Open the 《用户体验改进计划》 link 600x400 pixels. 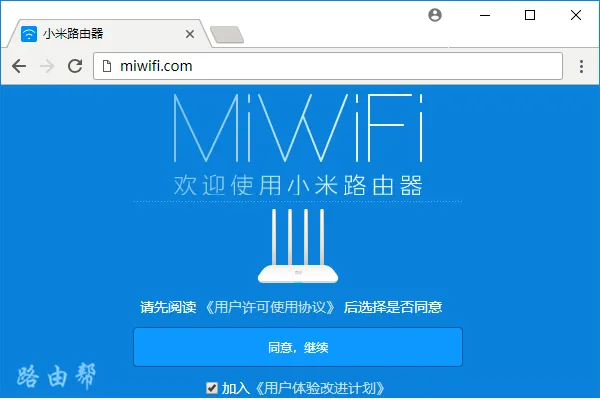319,388
